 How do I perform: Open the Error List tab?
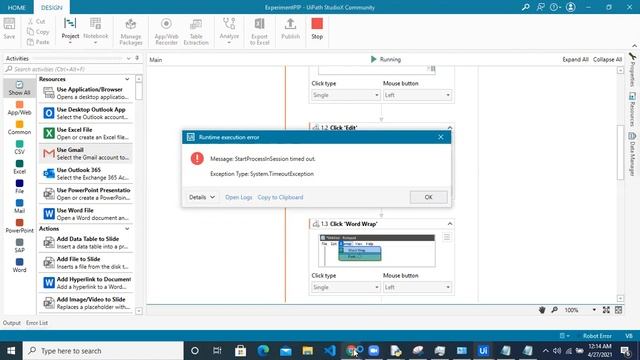[x=37, y=323]
